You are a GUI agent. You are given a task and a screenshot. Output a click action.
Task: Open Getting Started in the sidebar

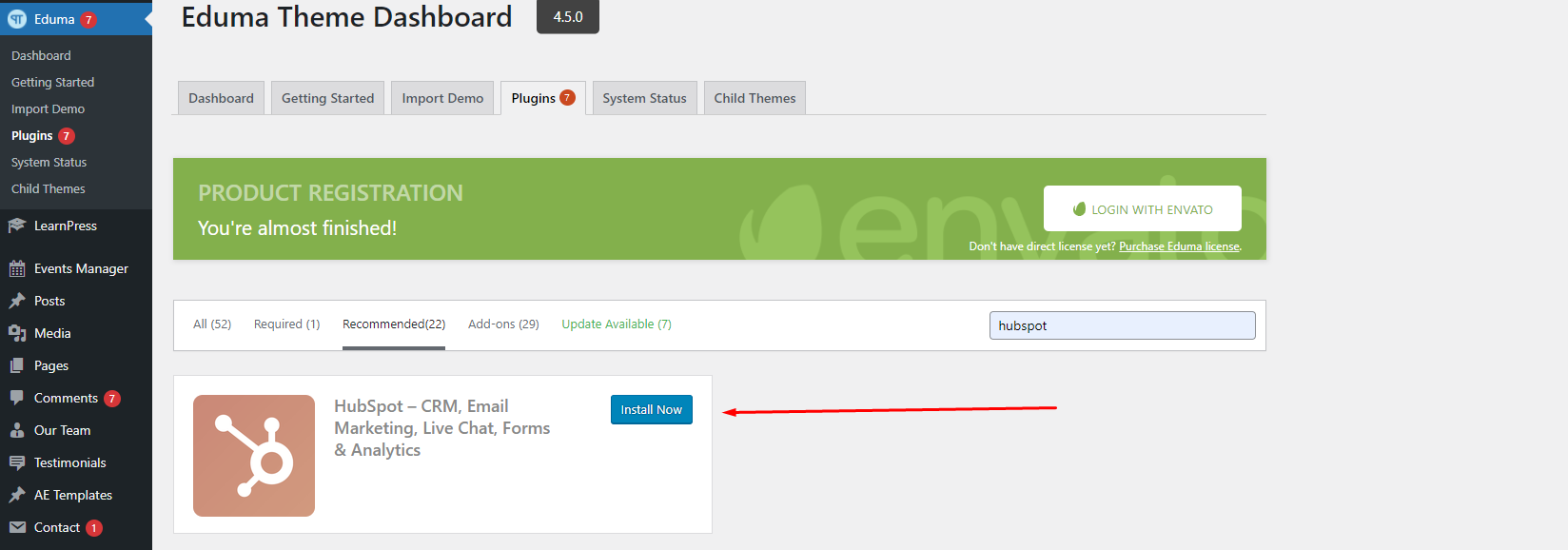click(x=52, y=82)
